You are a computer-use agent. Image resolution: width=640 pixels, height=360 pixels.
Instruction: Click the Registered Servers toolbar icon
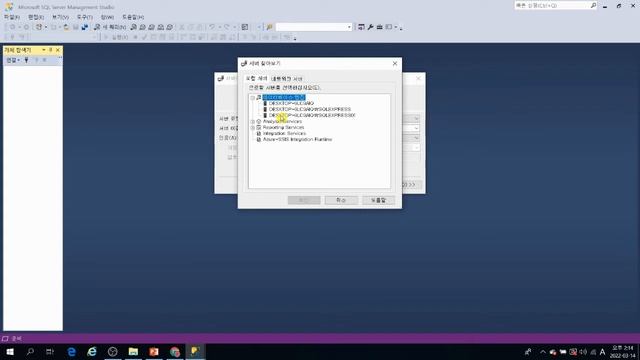(x=362, y=27)
